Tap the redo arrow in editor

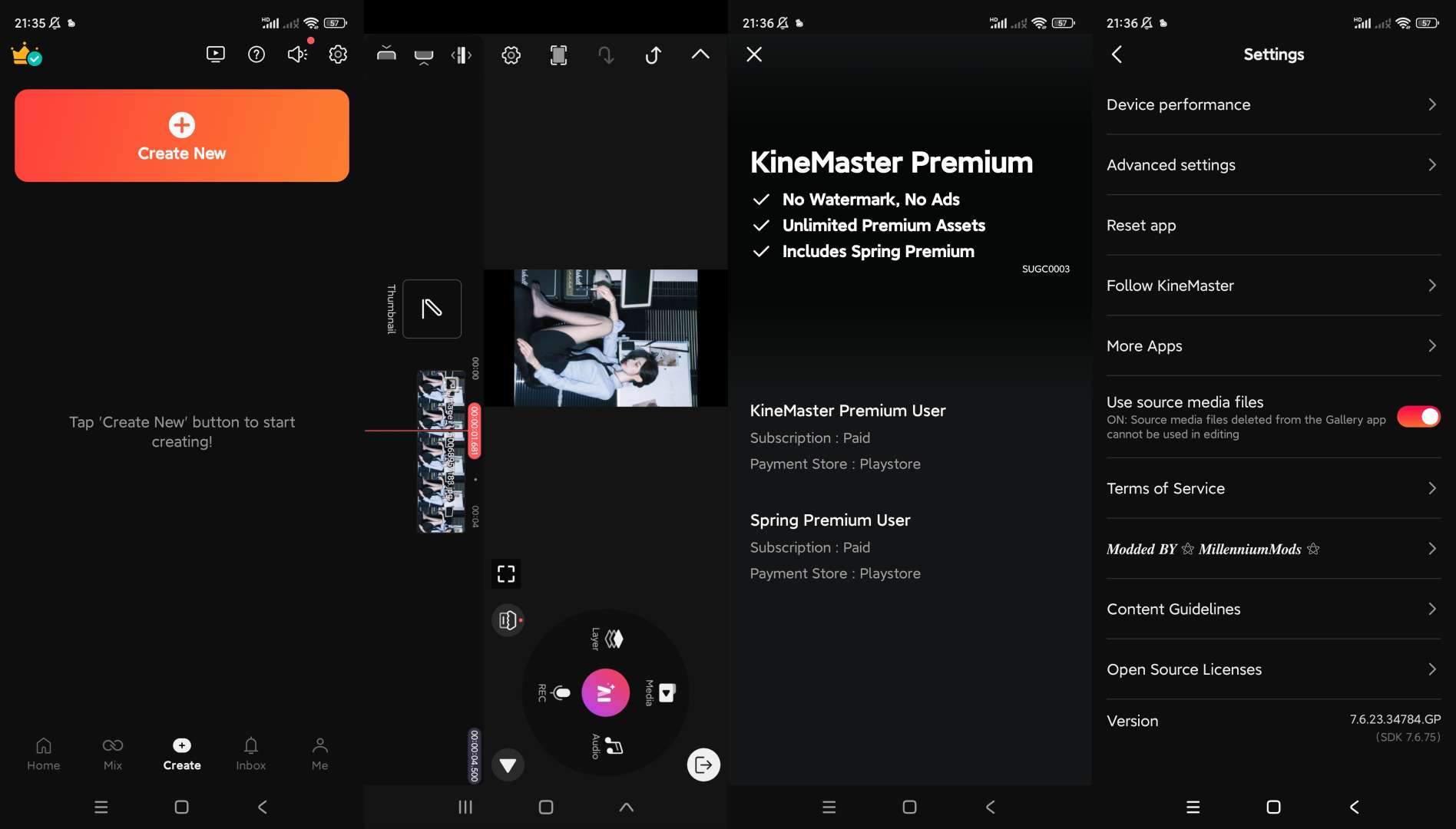(x=606, y=54)
